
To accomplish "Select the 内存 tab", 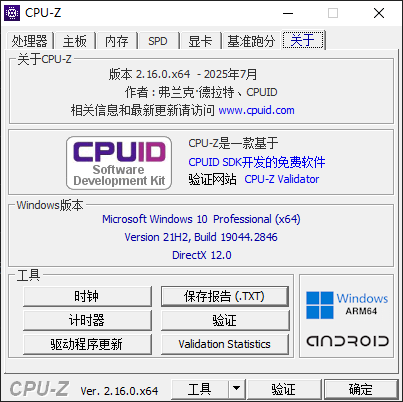I will click(x=117, y=41).
